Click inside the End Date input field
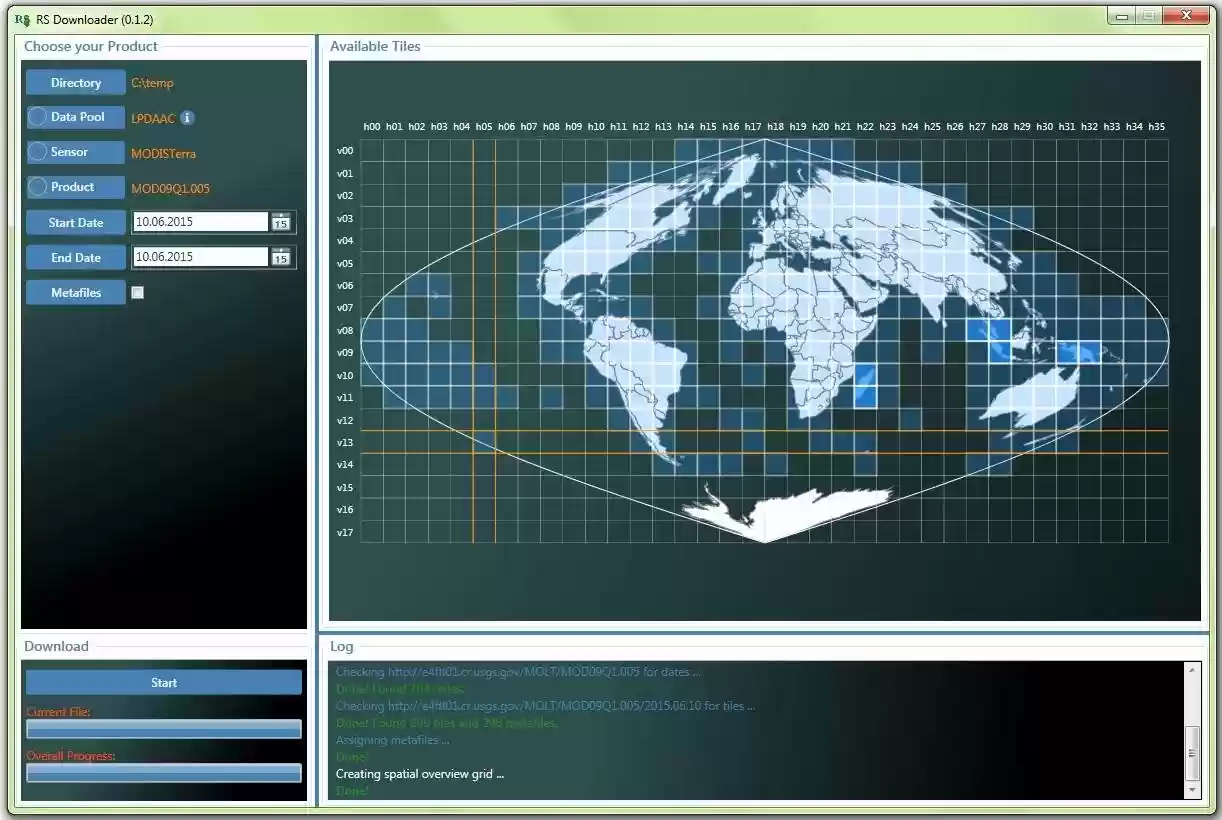 coord(195,257)
